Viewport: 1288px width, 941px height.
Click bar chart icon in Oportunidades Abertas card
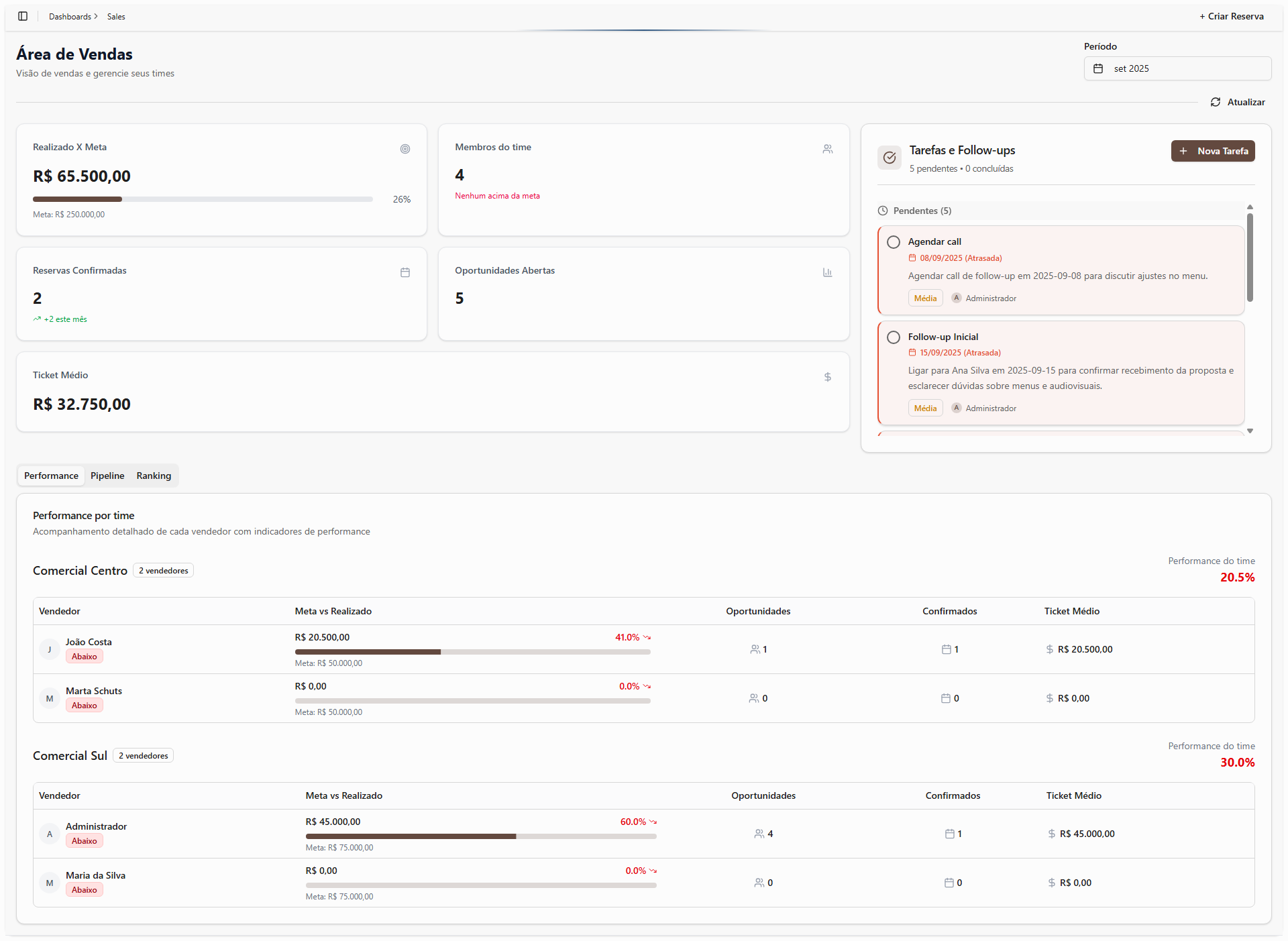click(x=827, y=272)
